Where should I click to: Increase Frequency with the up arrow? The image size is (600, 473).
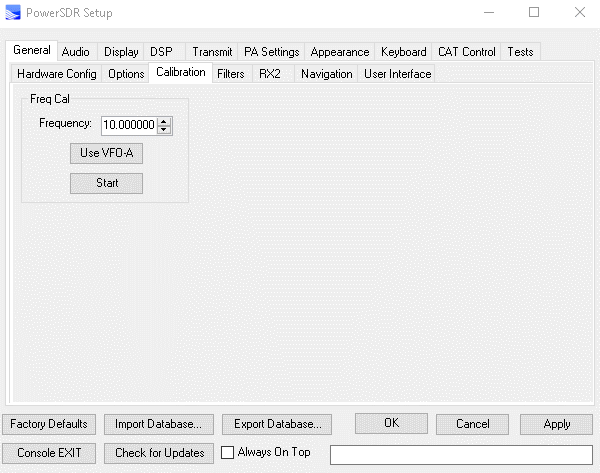pos(164,121)
